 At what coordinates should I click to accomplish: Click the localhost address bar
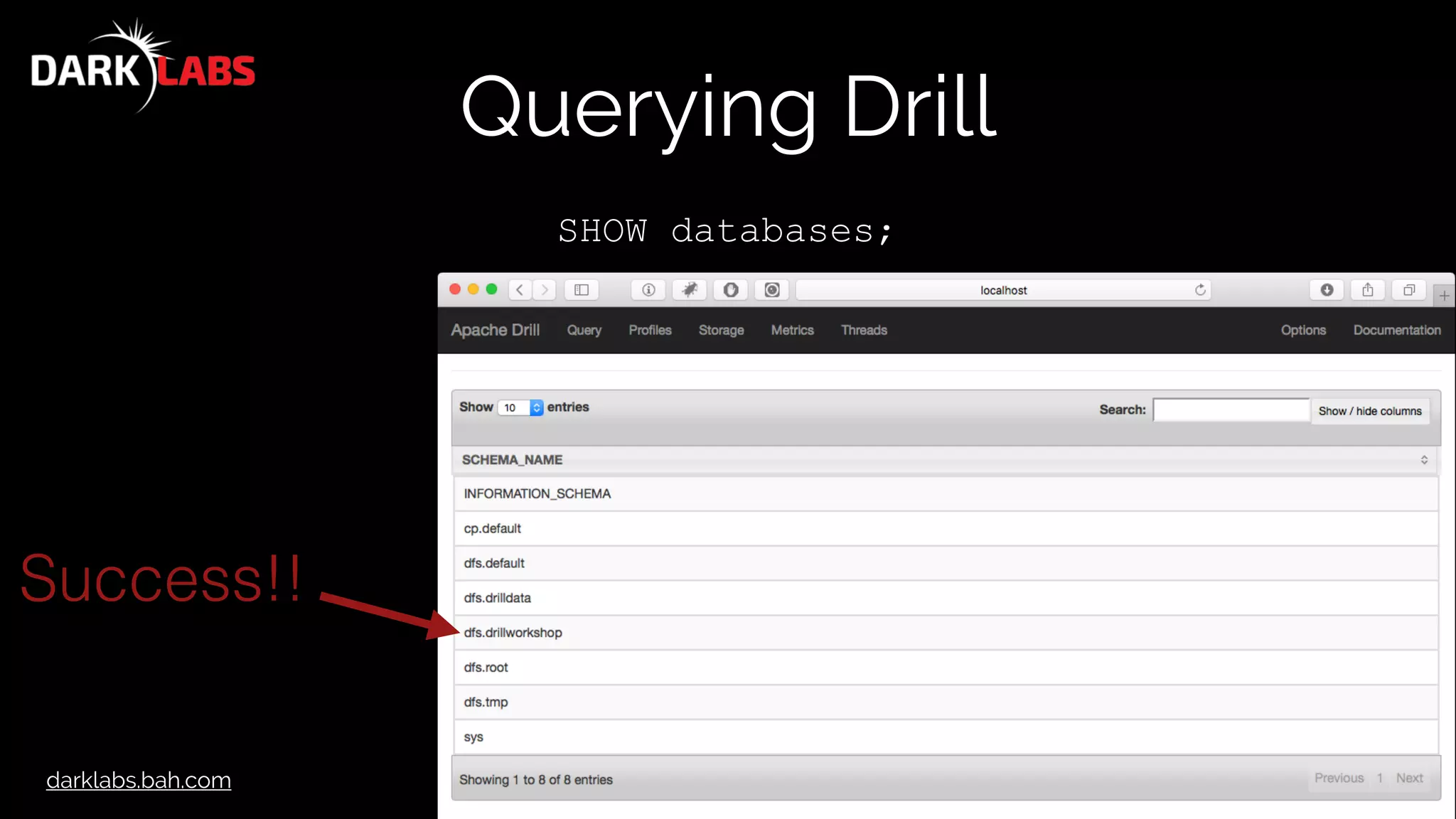click(1003, 290)
